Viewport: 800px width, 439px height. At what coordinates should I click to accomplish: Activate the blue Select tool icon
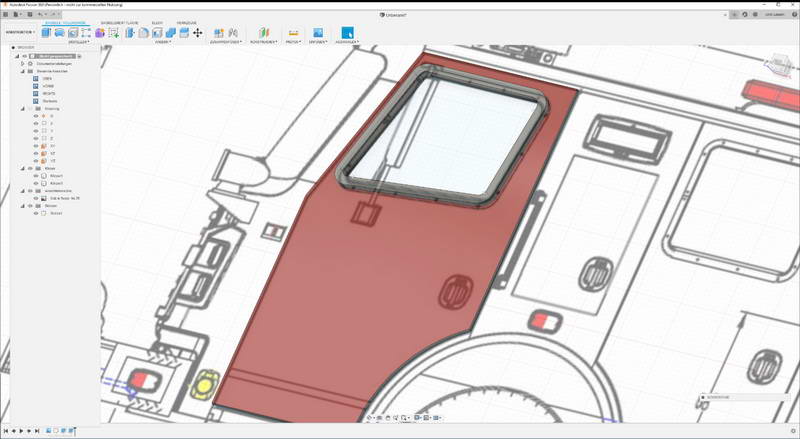pyautogui.click(x=347, y=33)
